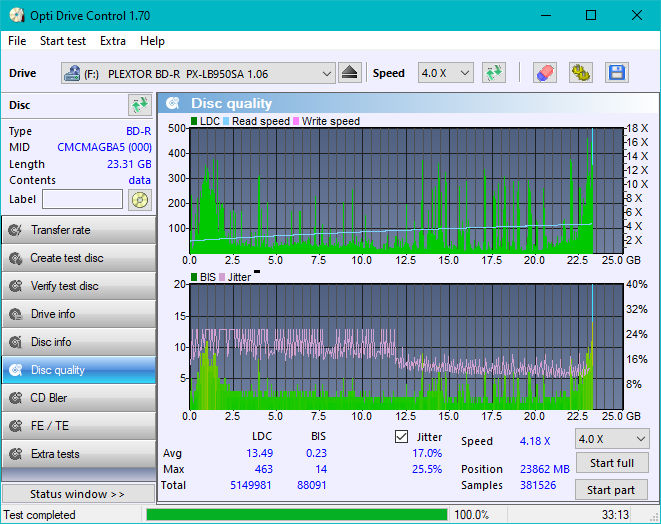Open settings via the yellow gears icon
This screenshot has width=661, height=524.
tap(580, 73)
